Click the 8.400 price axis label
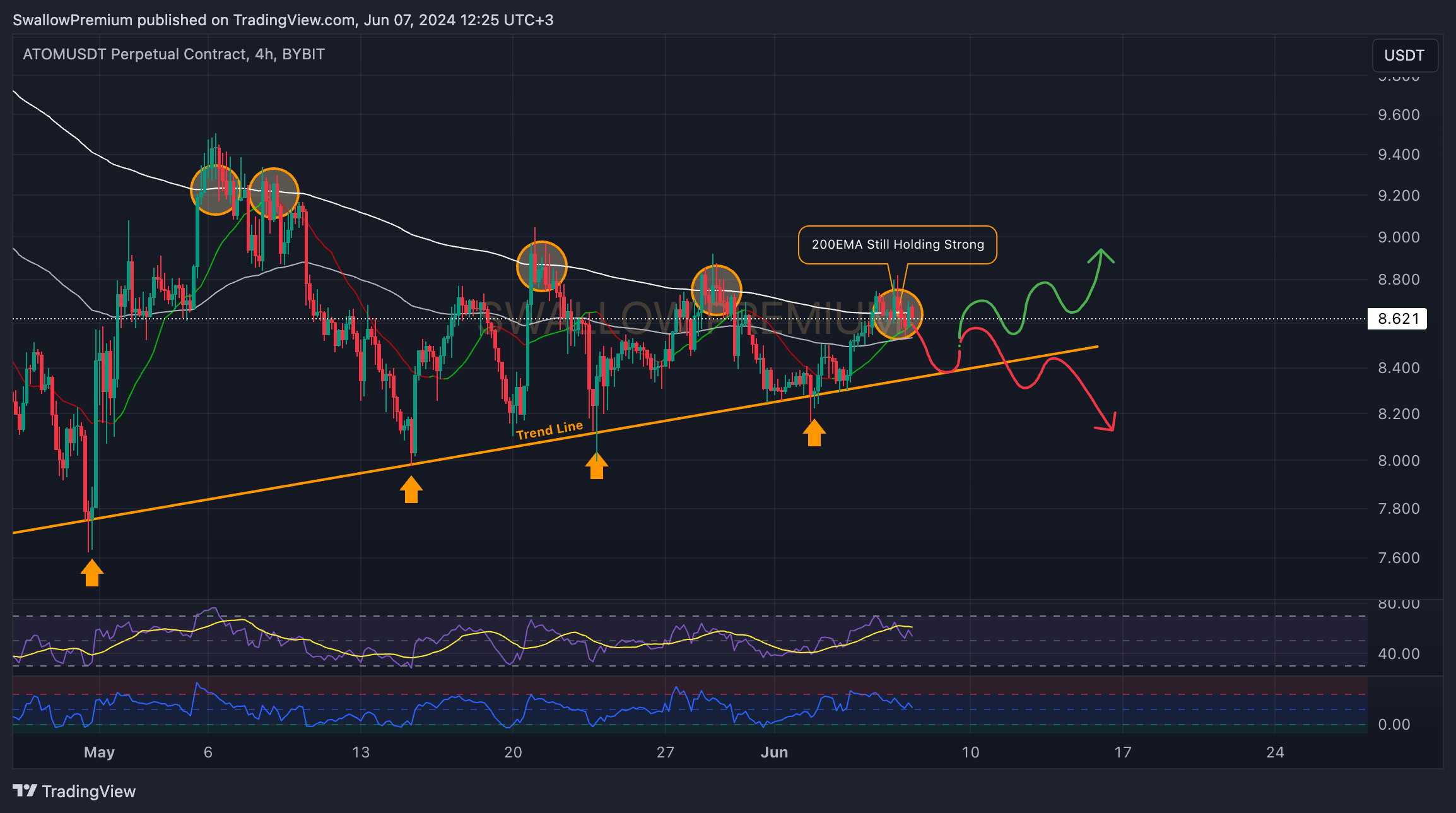 point(1399,368)
